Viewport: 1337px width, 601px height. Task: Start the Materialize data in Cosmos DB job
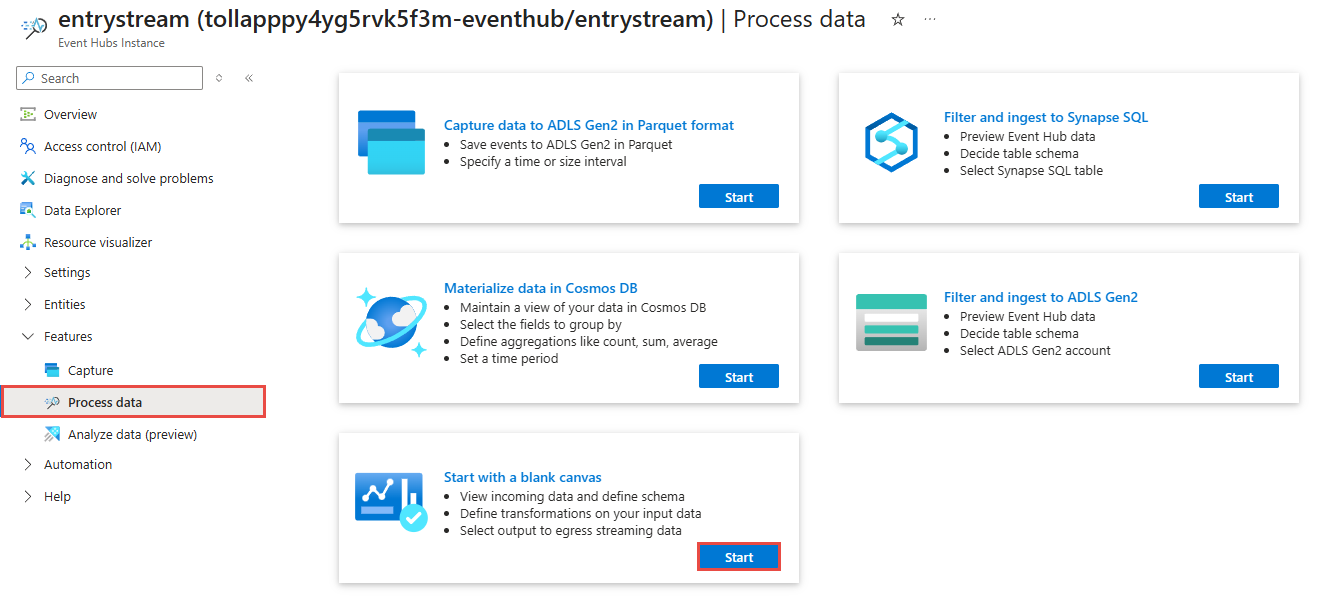738,377
